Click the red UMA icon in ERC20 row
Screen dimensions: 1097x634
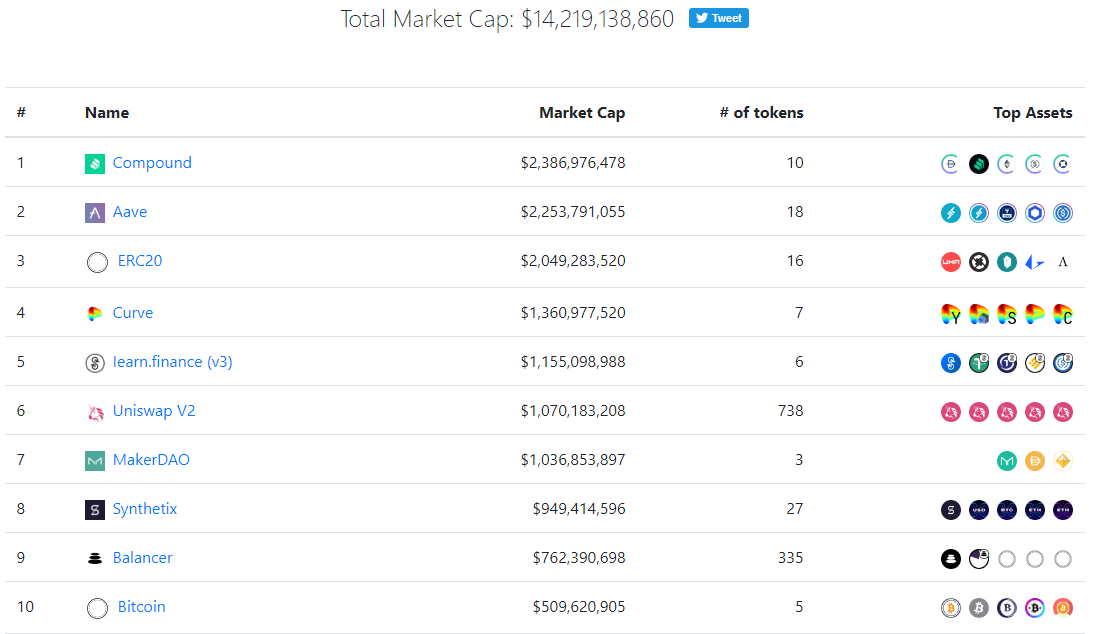[x=951, y=262]
